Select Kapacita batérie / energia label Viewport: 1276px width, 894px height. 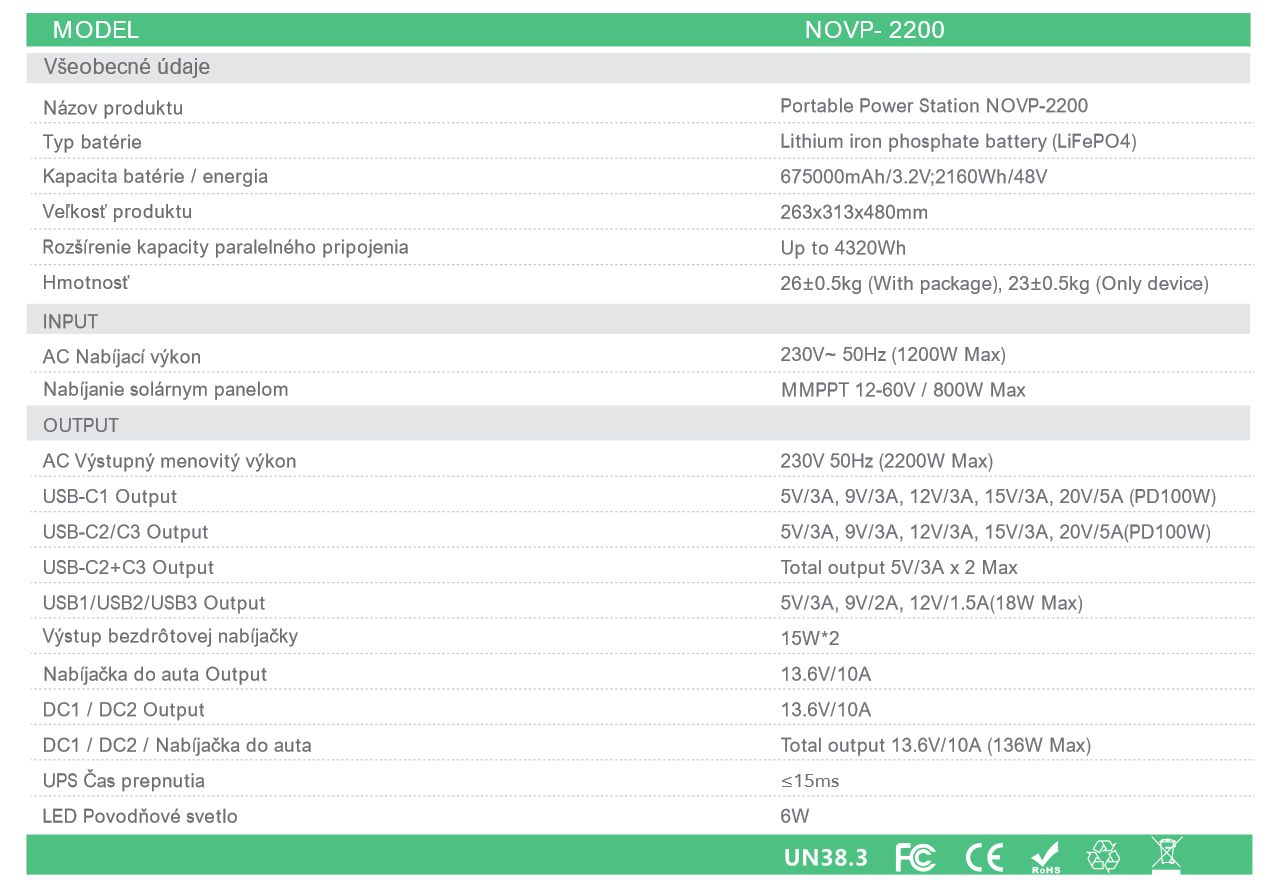tap(155, 176)
